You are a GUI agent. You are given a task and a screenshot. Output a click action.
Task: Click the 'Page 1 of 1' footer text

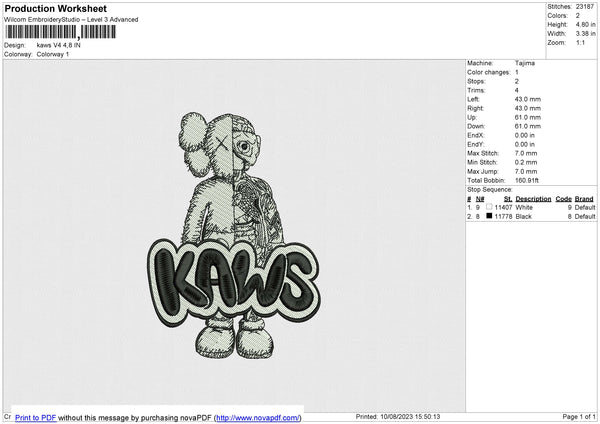(x=579, y=416)
